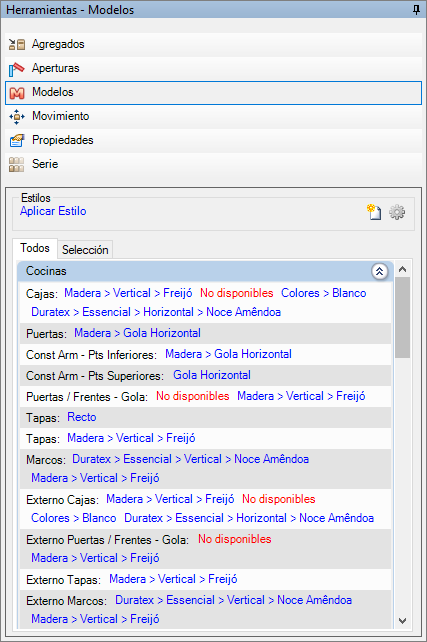427x642 pixels.
Task: Select Pts Superiores Gola Horizontal
Action: coord(212,375)
